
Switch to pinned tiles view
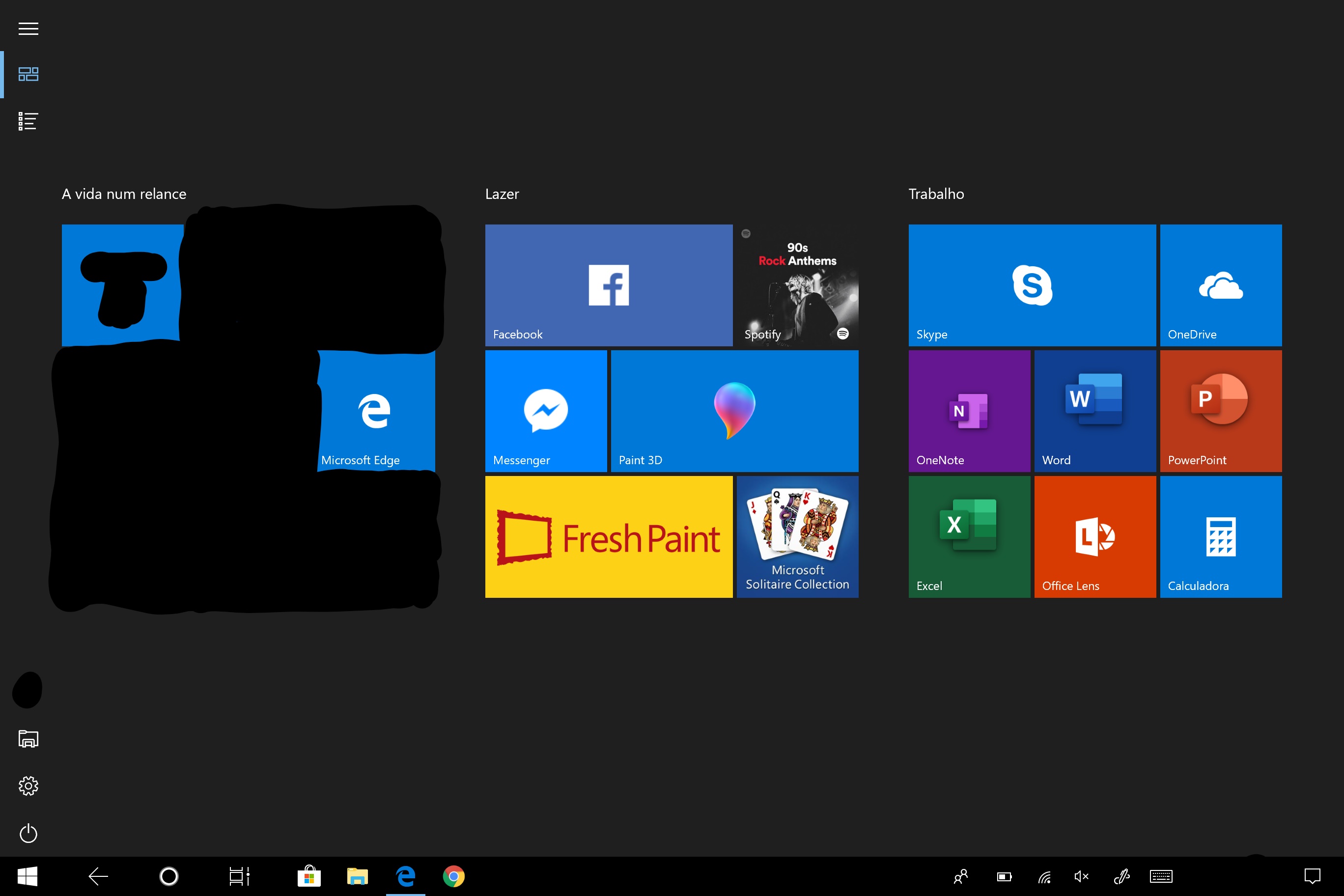pyautogui.click(x=28, y=74)
